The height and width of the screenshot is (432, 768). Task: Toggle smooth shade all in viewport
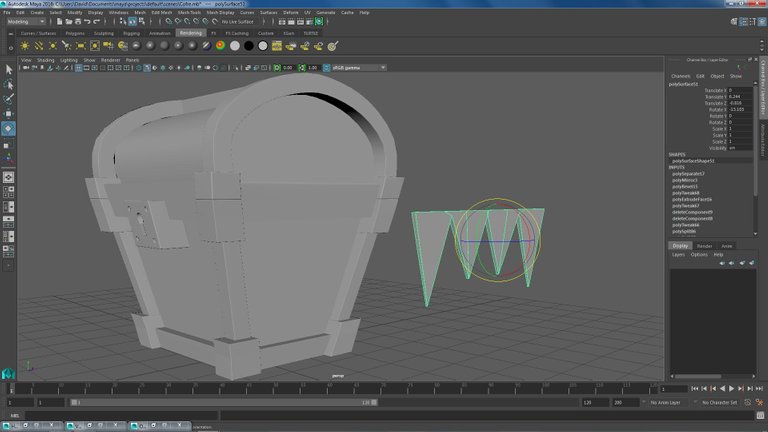point(147,68)
